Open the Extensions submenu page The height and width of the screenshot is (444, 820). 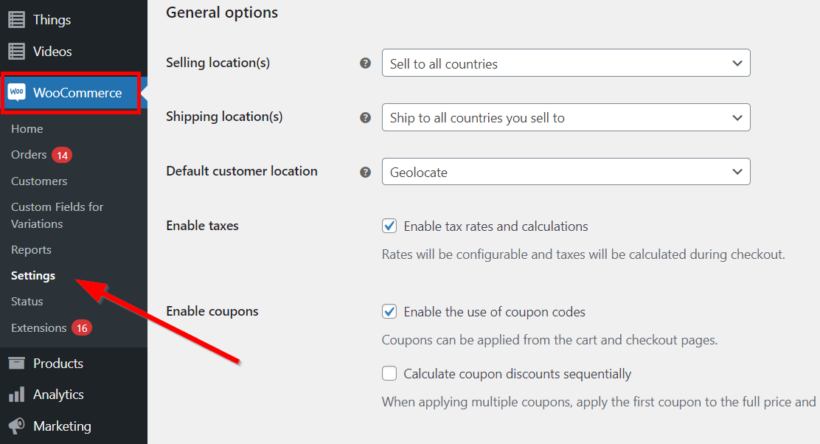coord(39,328)
